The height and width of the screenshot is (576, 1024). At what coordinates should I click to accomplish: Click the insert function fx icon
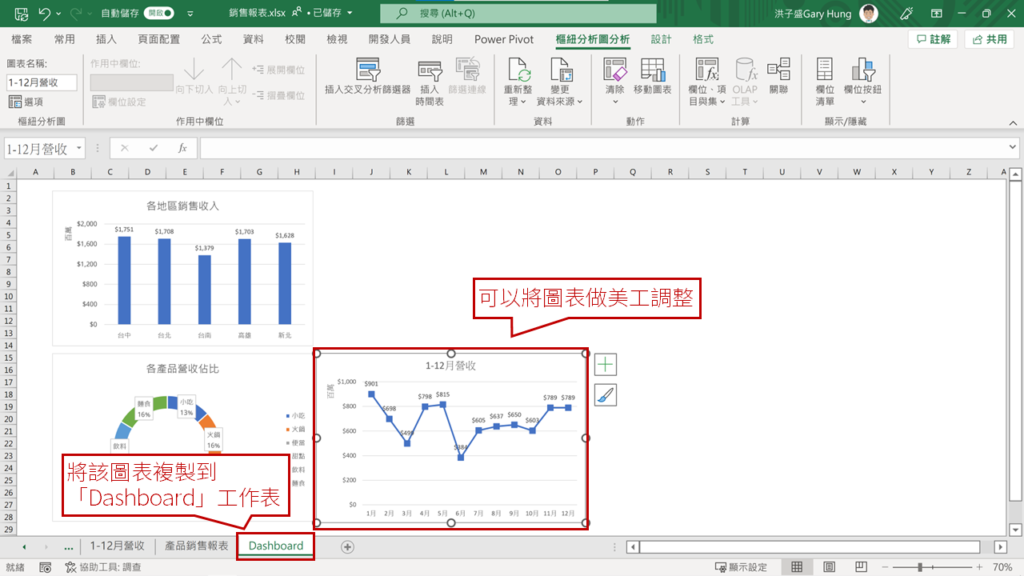click(182, 148)
